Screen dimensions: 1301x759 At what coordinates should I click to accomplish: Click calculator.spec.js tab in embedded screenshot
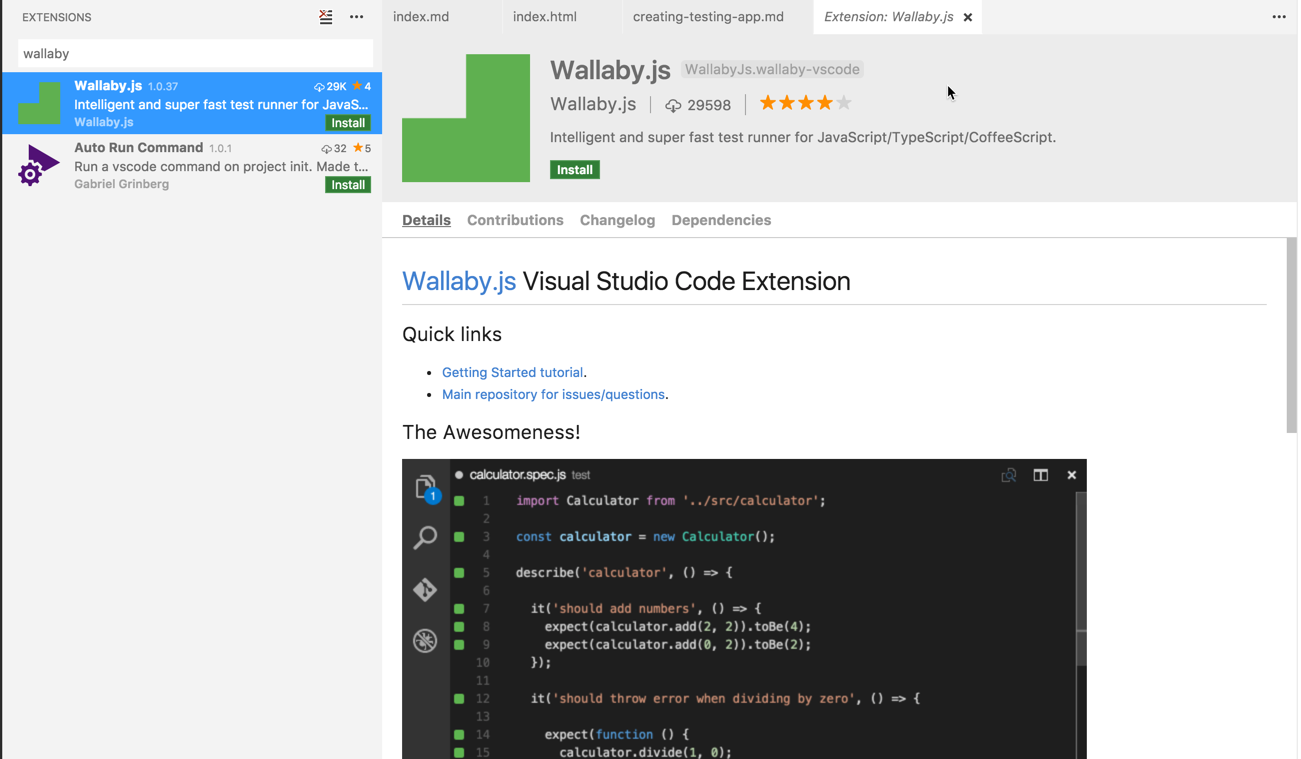(x=518, y=475)
